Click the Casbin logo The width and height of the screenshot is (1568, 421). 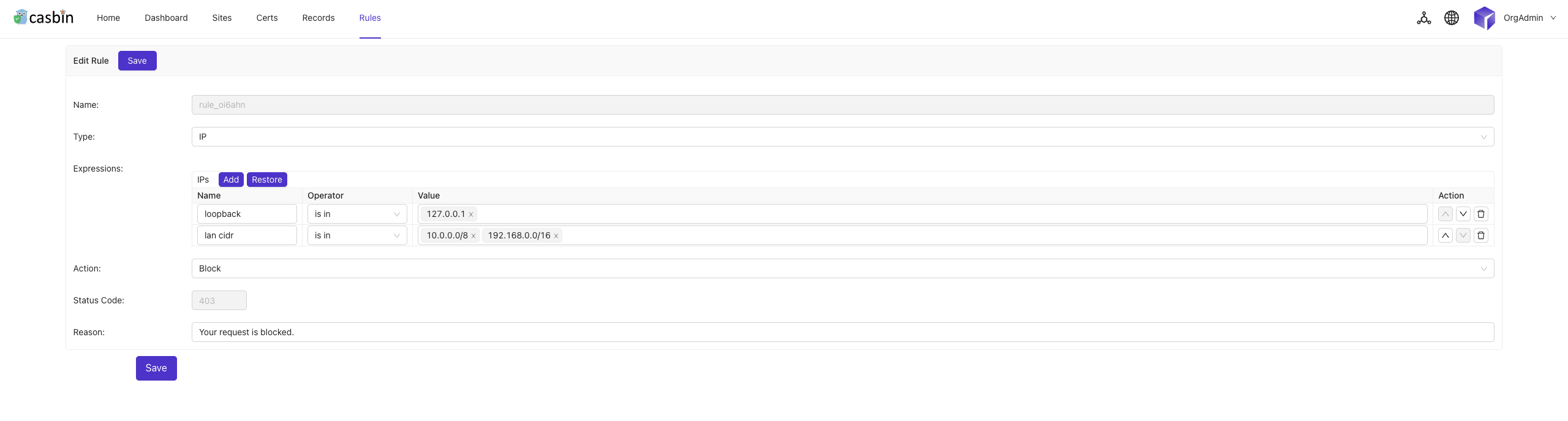pyautogui.click(x=43, y=17)
